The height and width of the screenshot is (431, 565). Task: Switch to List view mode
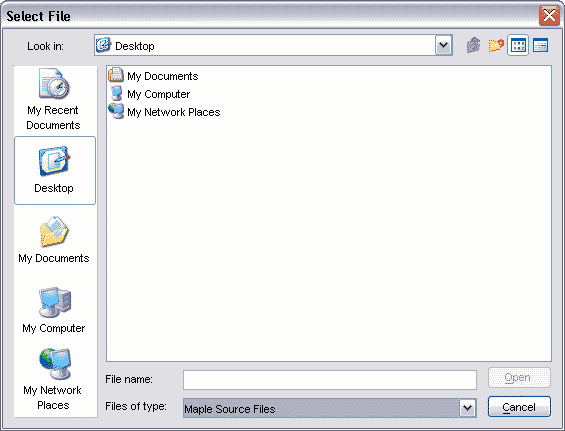point(518,45)
